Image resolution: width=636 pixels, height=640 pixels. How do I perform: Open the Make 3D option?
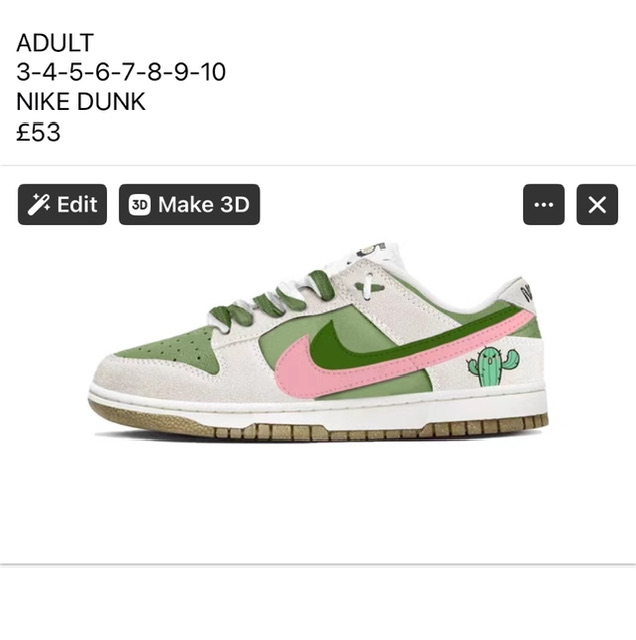coord(189,204)
